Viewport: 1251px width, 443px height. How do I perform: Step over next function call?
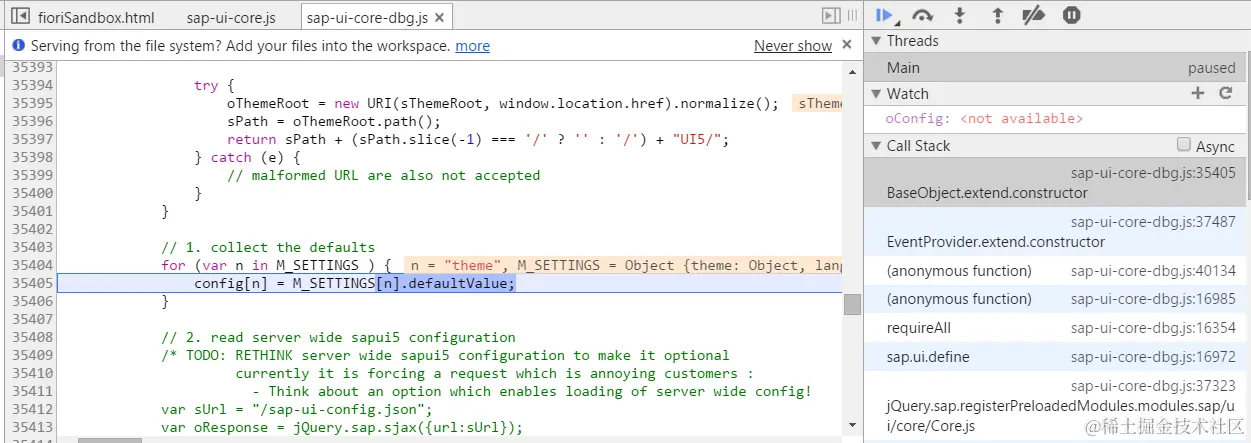click(x=922, y=15)
